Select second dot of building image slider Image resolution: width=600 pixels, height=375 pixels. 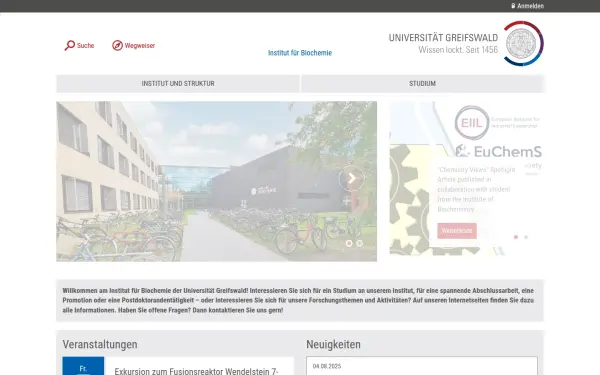(359, 243)
